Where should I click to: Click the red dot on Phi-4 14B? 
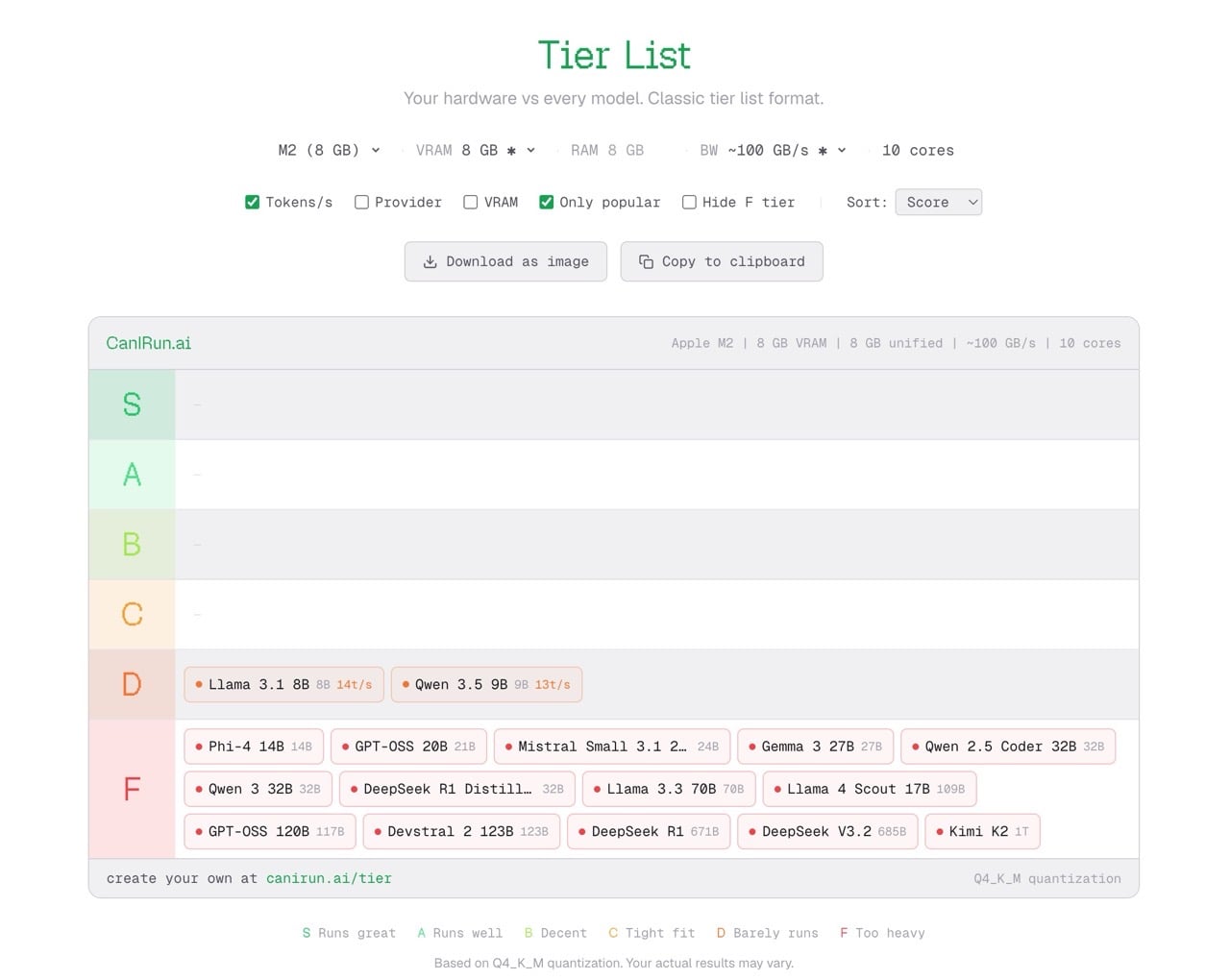[x=199, y=747]
